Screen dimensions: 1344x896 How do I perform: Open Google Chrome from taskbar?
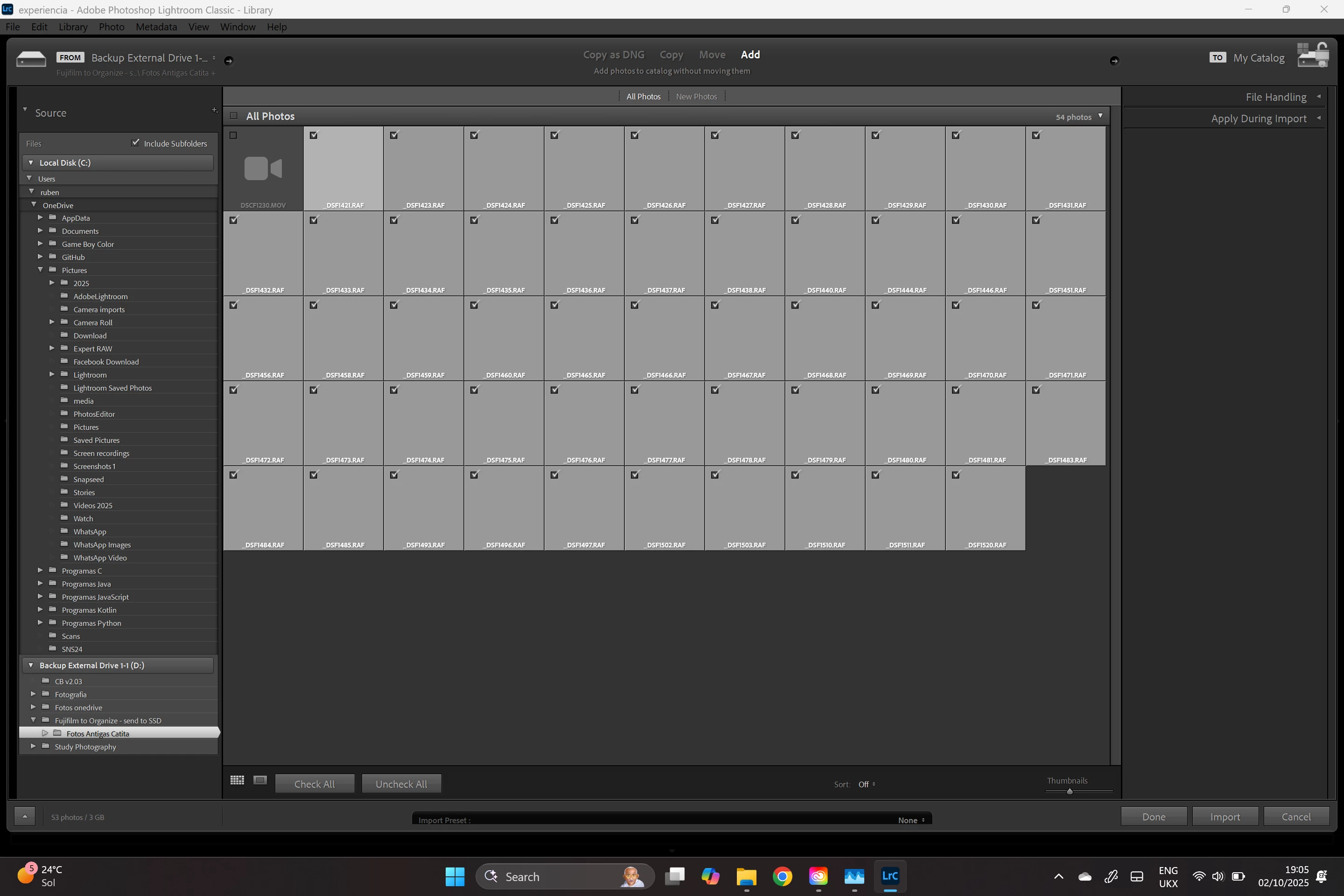pyautogui.click(x=782, y=876)
